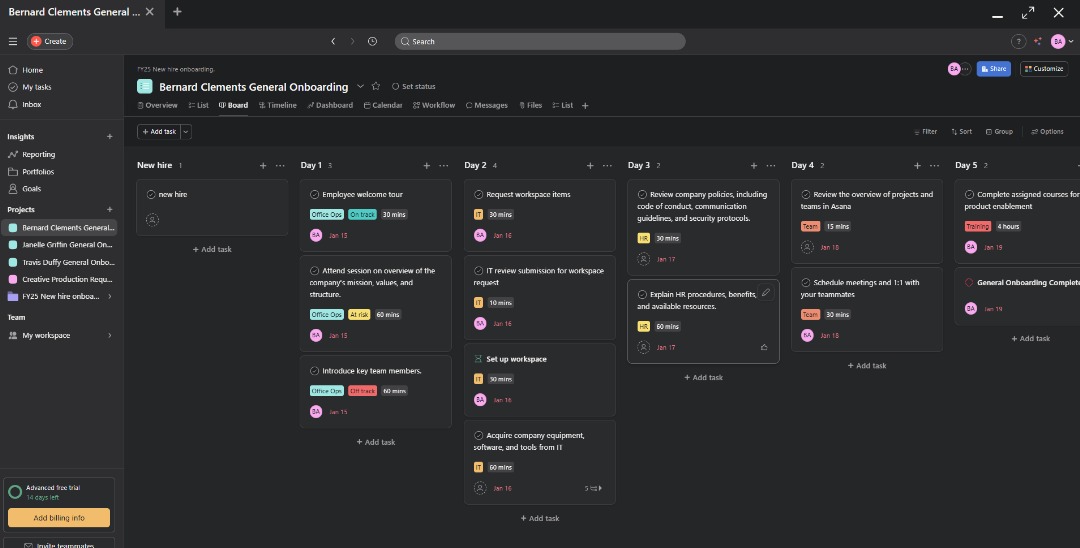Switch to the Workflow tab

tap(434, 105)
